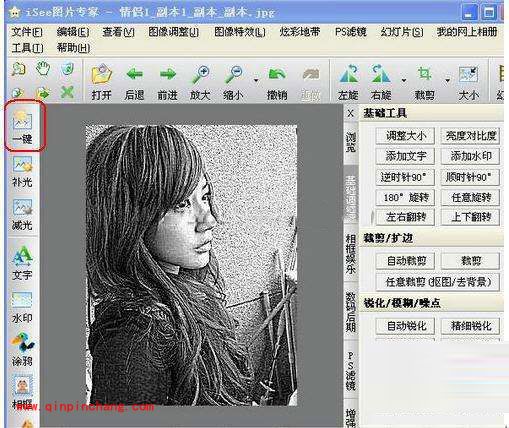
Task: Click the sketch portrait image on canvas
Action: pos(192,265)
